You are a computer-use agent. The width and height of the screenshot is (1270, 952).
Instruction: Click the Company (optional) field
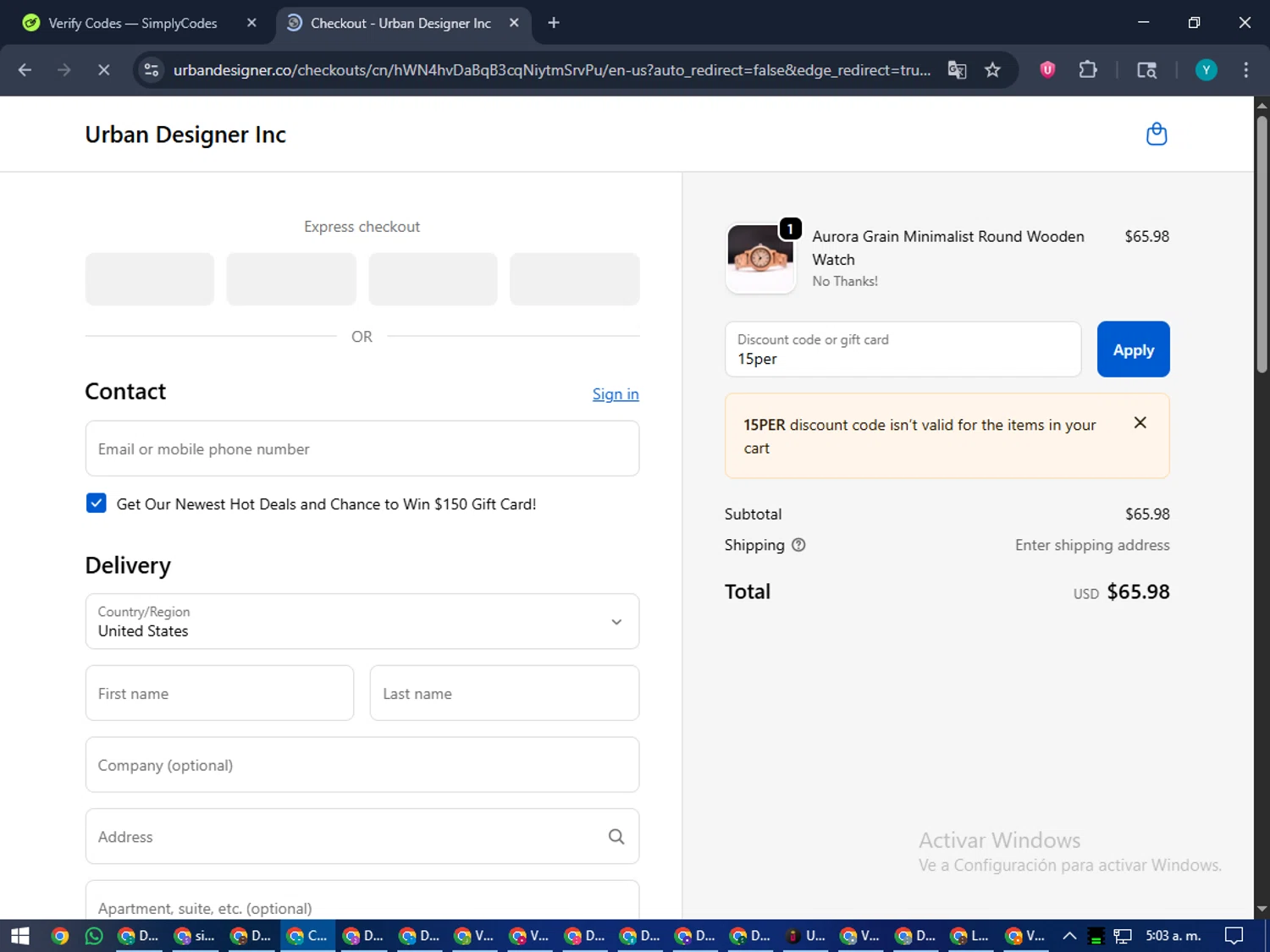coord(362,765)
